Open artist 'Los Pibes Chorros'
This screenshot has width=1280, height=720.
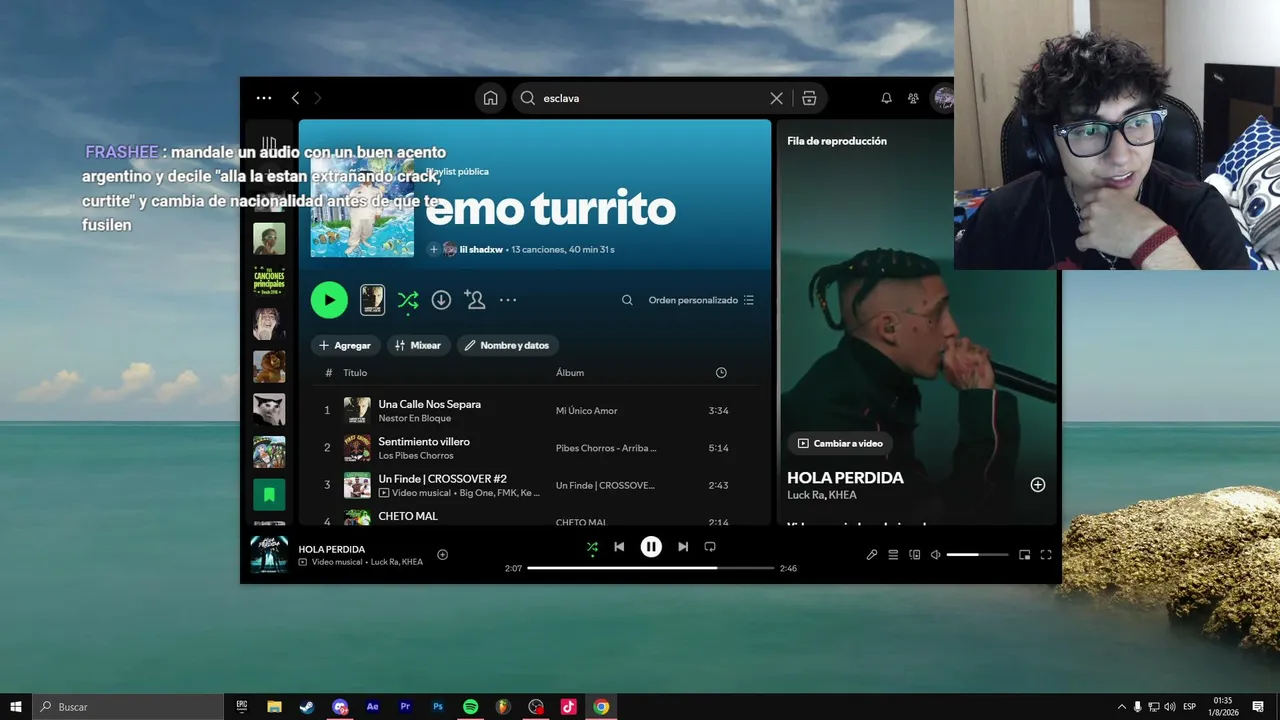pyautogui.click(x=416, y=455)
